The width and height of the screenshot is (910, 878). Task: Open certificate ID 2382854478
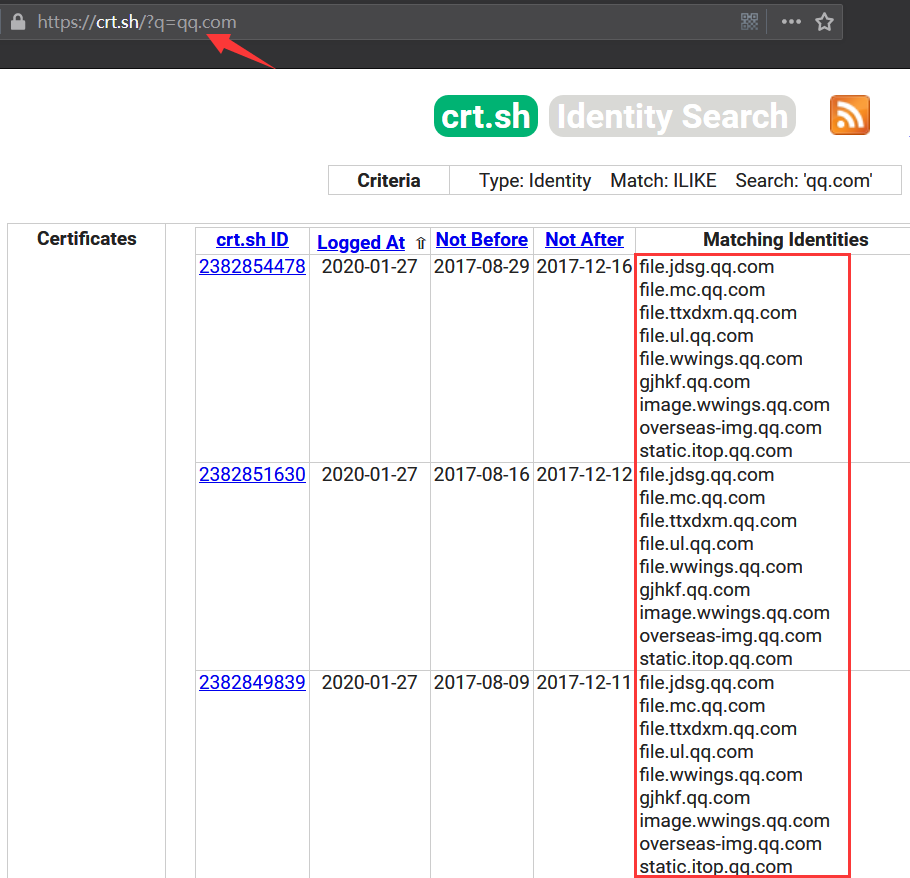252,266
